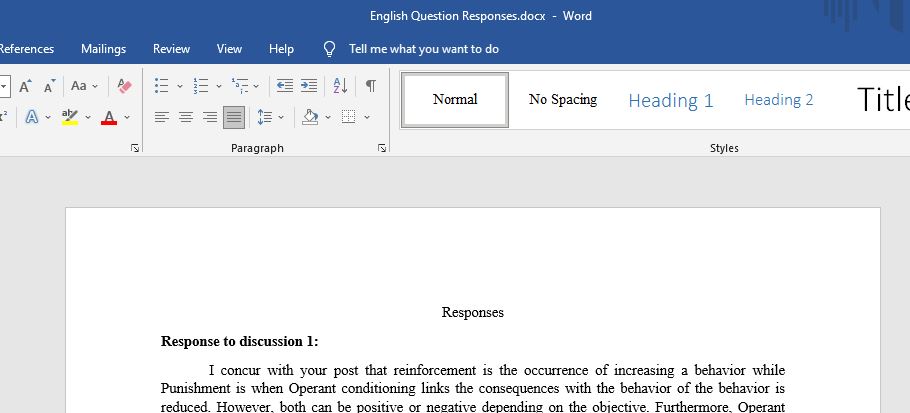Increase paragraph indent

309,86
